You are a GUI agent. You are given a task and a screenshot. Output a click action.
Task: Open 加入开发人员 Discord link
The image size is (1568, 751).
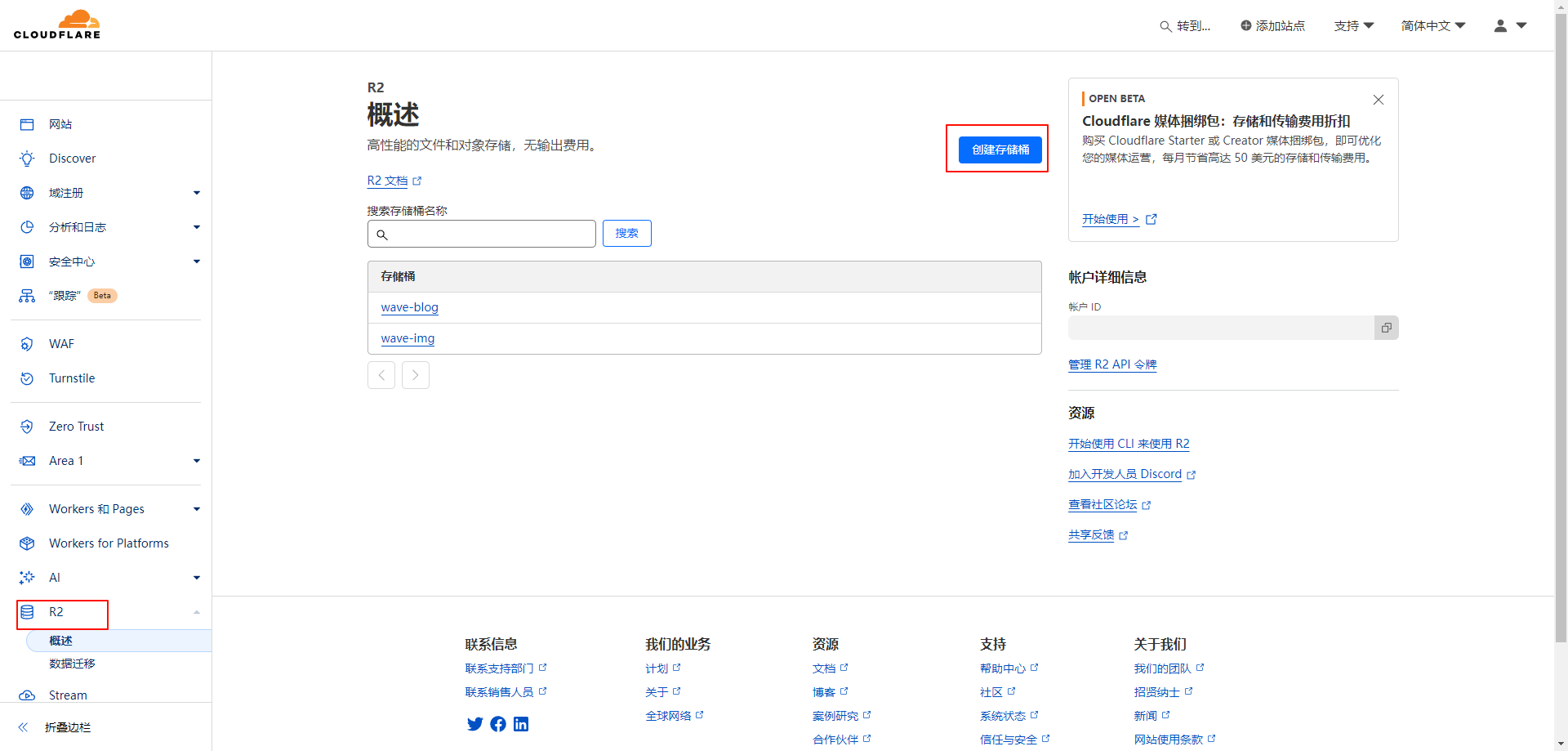click(x=1131, y=474)
